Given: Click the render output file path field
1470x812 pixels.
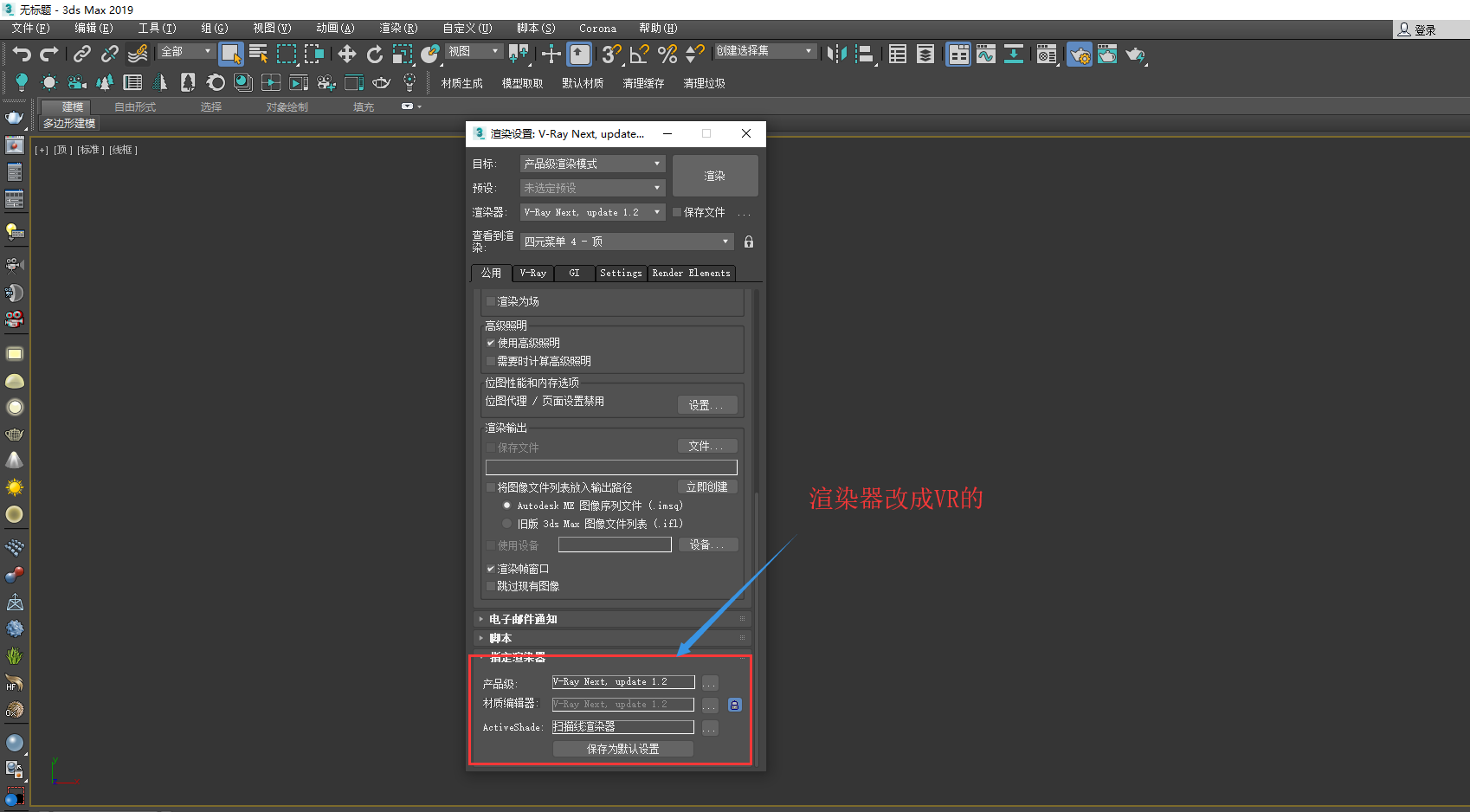Looking at the screenshot, I should 611,467.
